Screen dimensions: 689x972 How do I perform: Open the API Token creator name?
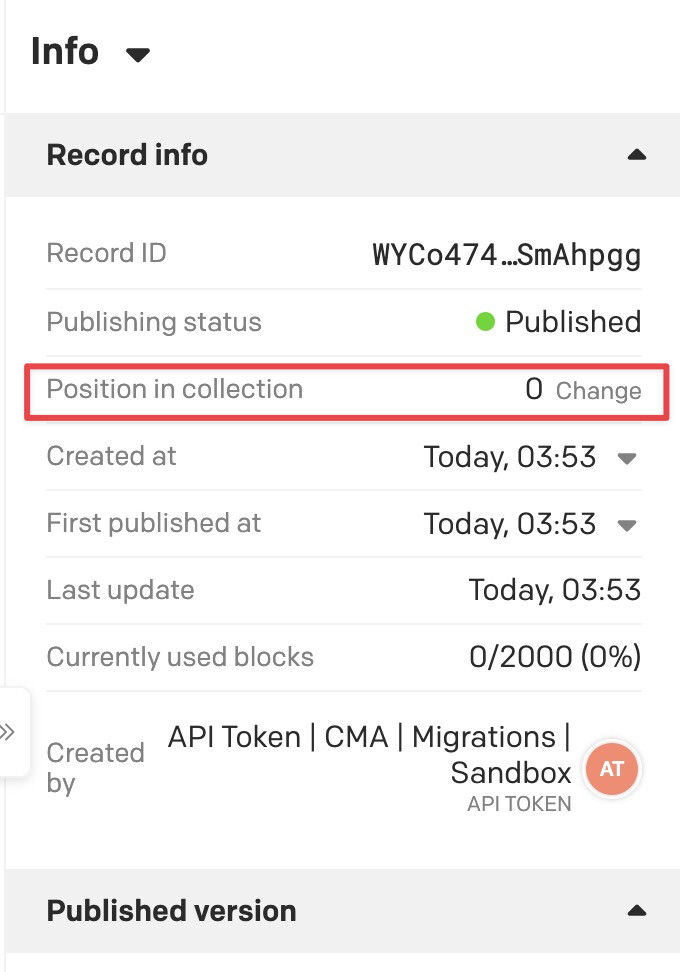click(x=370, y=754)
